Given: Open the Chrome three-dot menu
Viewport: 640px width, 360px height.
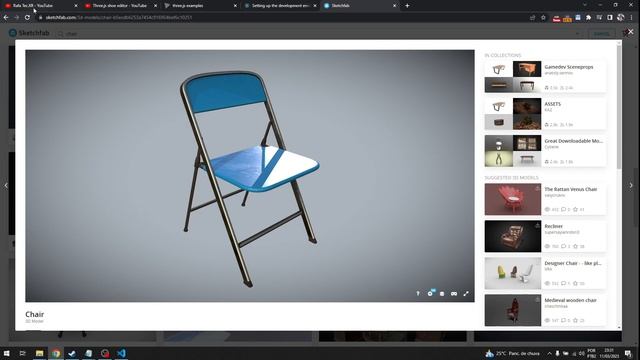Looking at the screenshot, I should click(x=631, y=18).
